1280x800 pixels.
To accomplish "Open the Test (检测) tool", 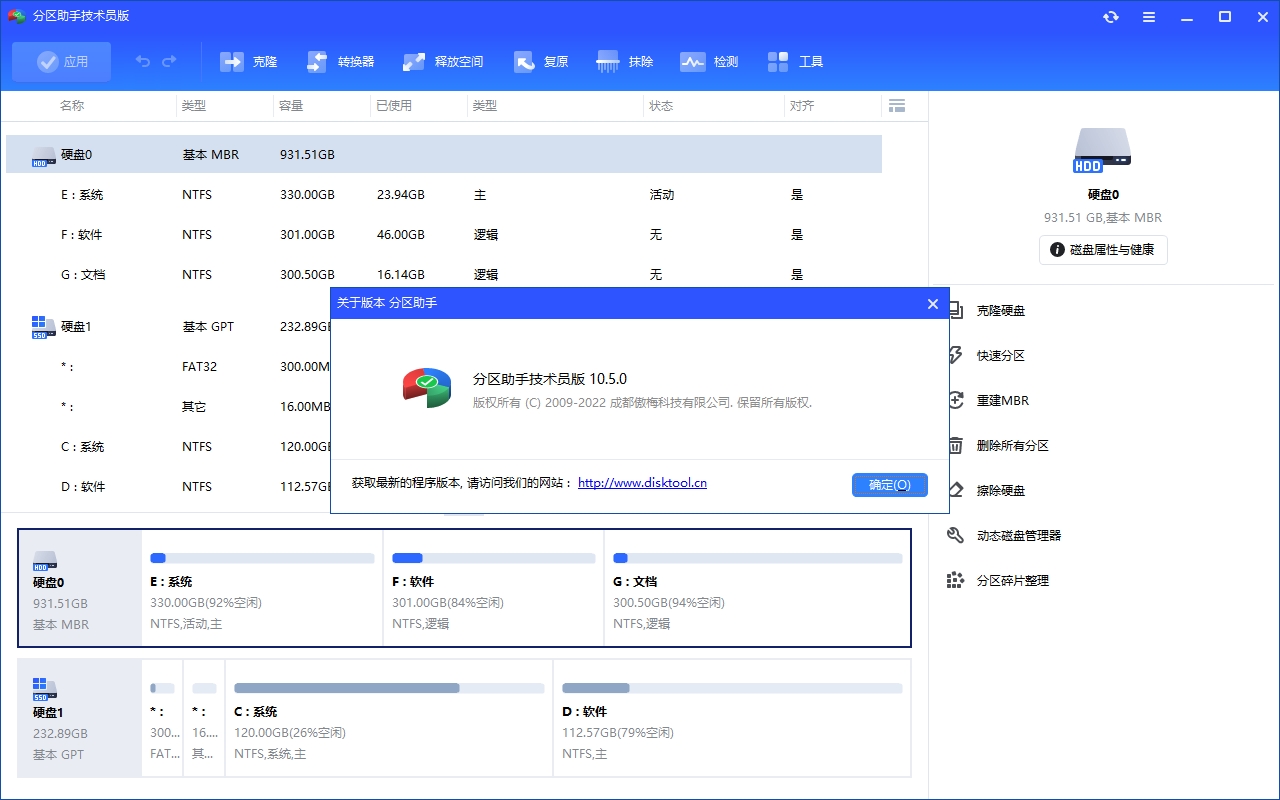I will pyautogui.click(x=693, y=62).
